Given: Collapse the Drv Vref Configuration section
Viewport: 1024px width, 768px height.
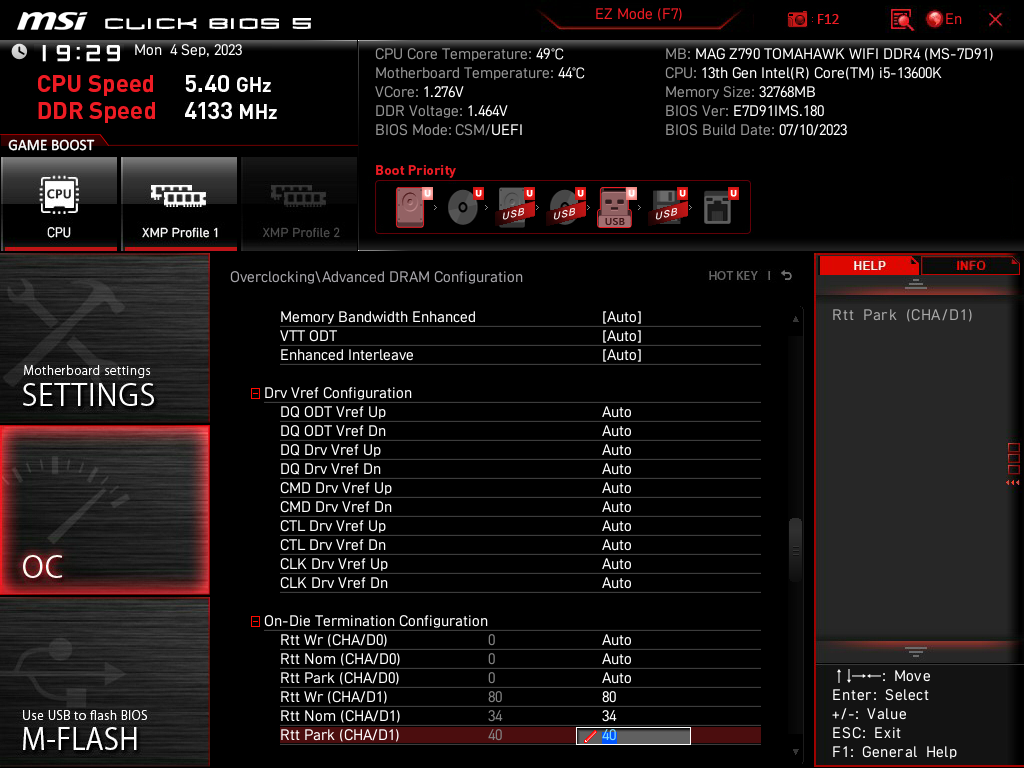Looking at the screenshot, I should [255, 393].
